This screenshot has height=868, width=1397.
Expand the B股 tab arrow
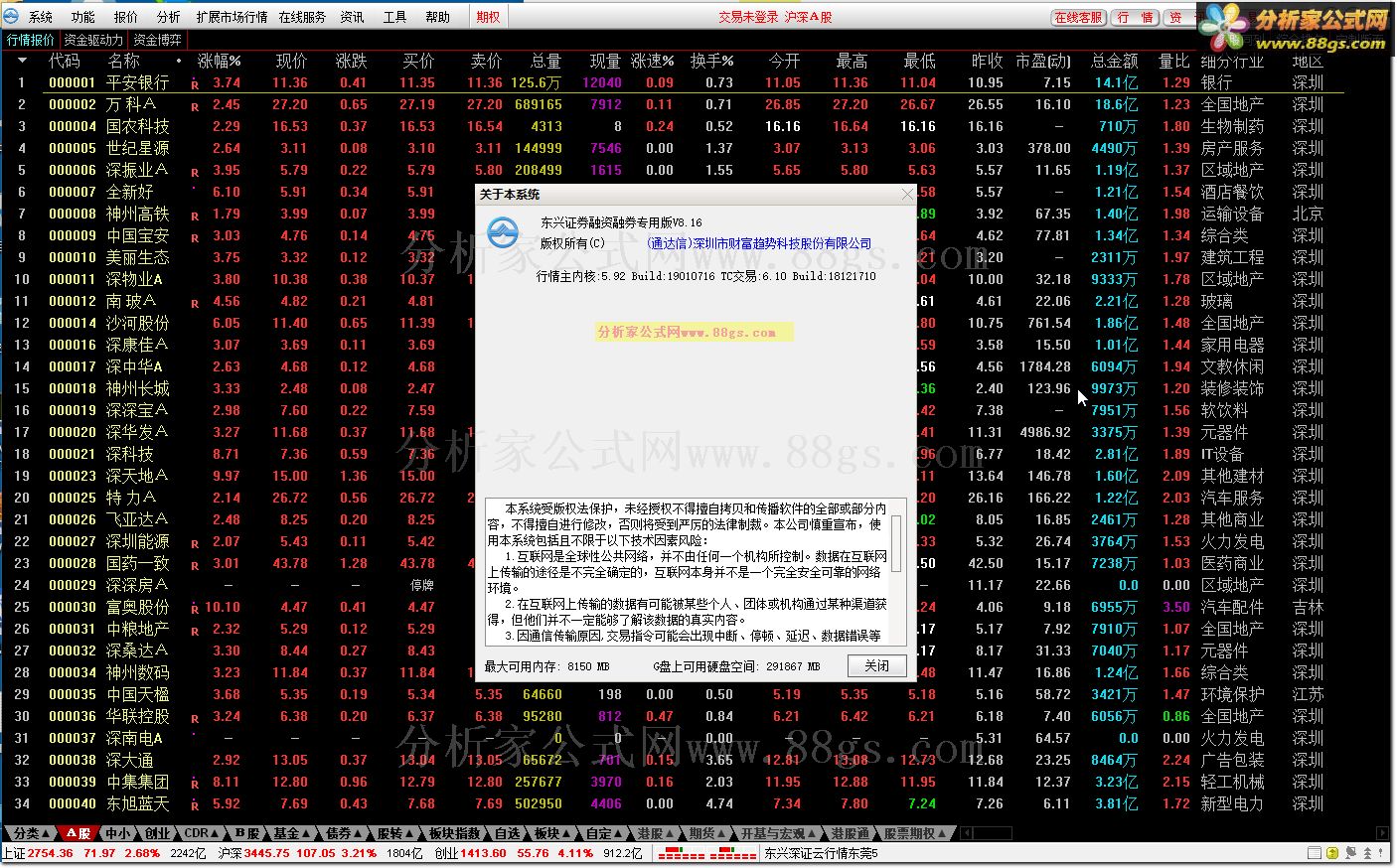tap(248, 833)
